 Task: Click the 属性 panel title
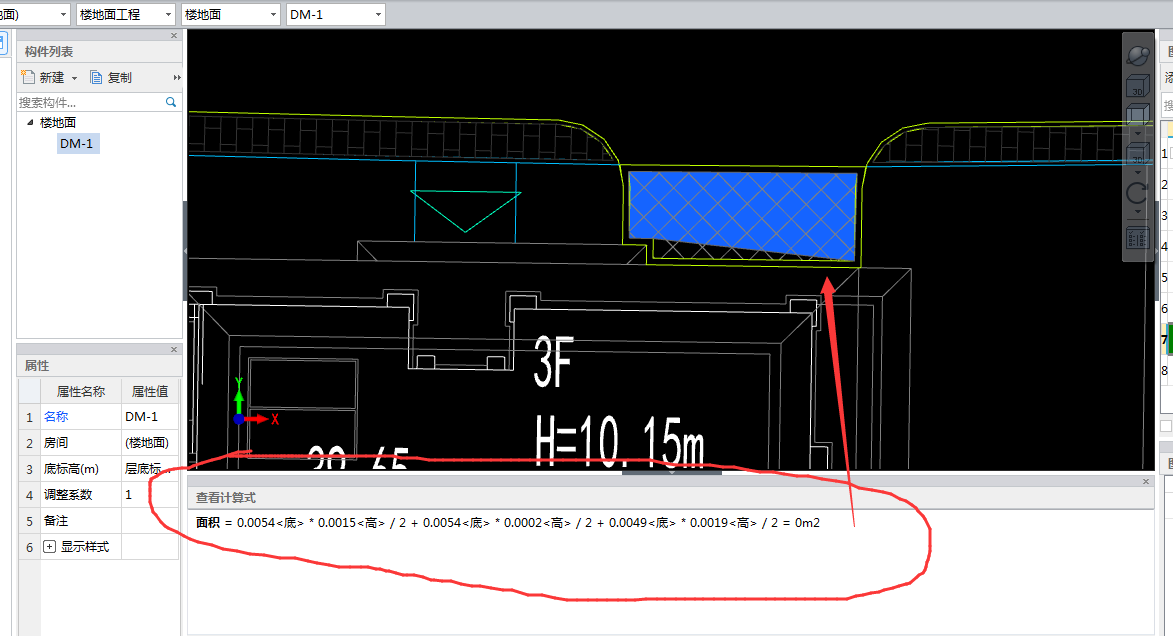37,366
